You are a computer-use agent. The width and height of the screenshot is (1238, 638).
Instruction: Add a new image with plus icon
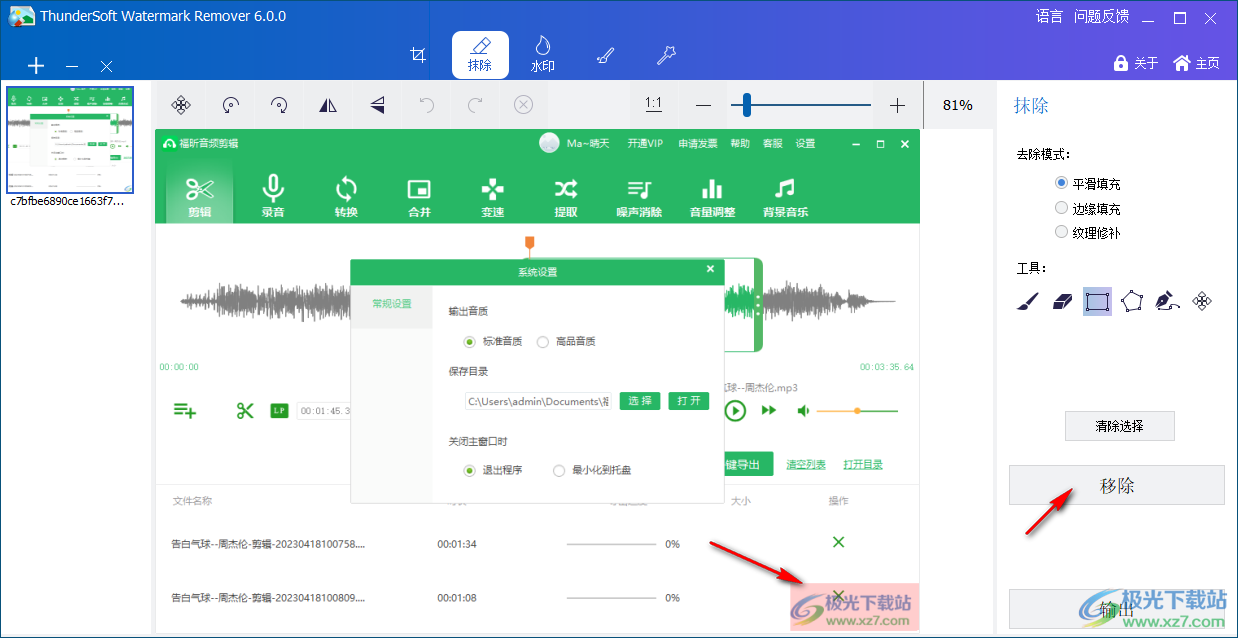[x=36, y=66]
